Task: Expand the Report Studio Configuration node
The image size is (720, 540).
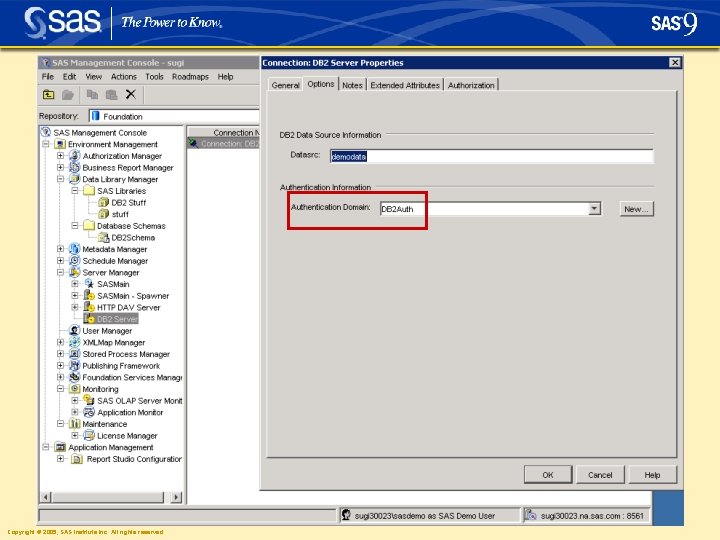Action: pos(60,459)
